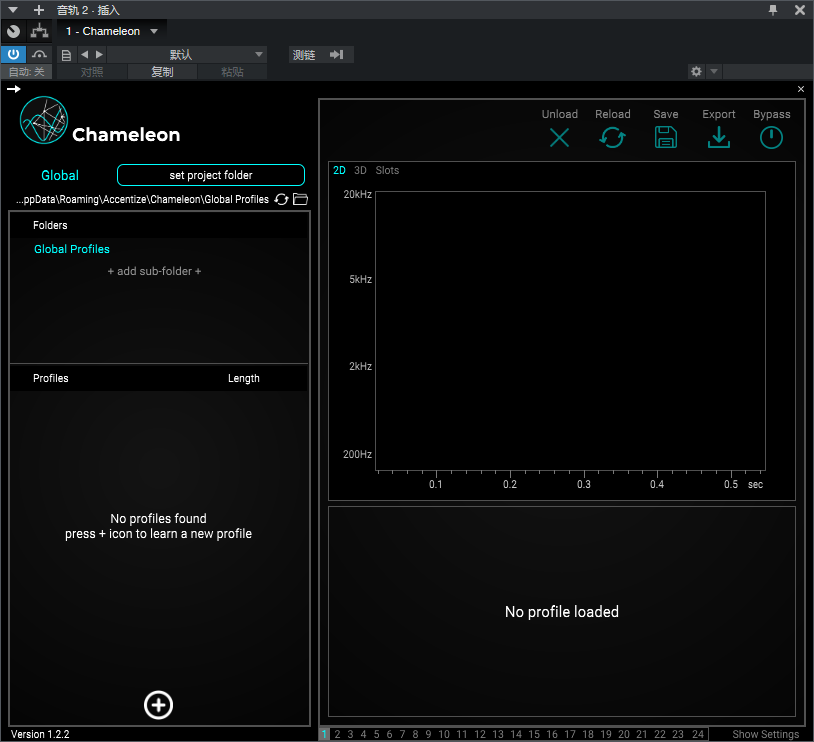Click the set project folder button
This screenshot has height=742, width=814.
tap(211, 175)
